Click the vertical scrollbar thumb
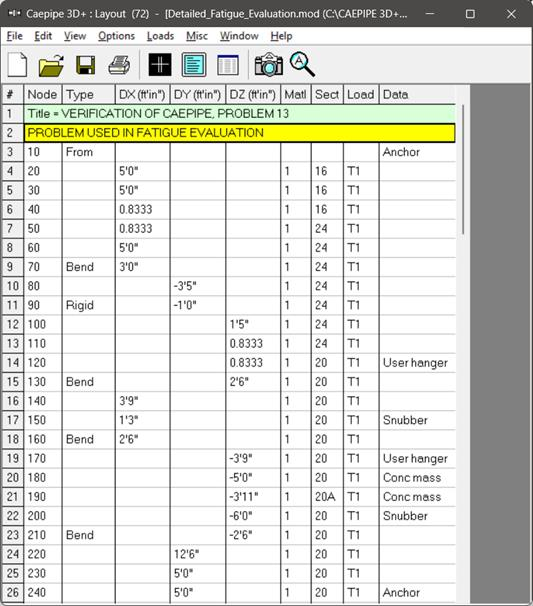Viewport: 533px width, 606px height. click(463, 169)
